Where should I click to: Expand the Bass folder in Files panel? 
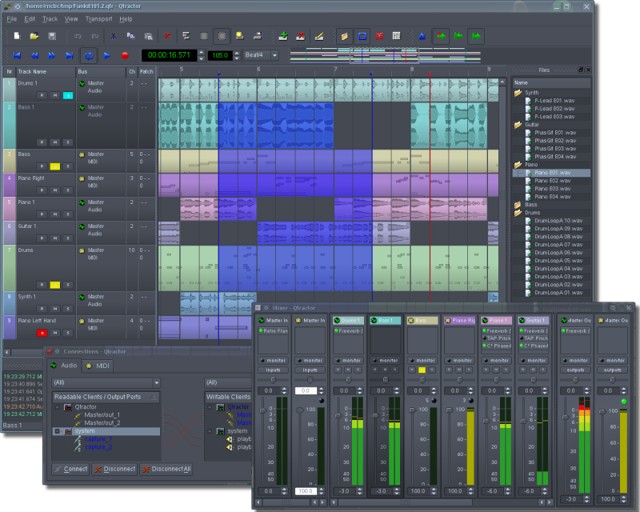518,205
